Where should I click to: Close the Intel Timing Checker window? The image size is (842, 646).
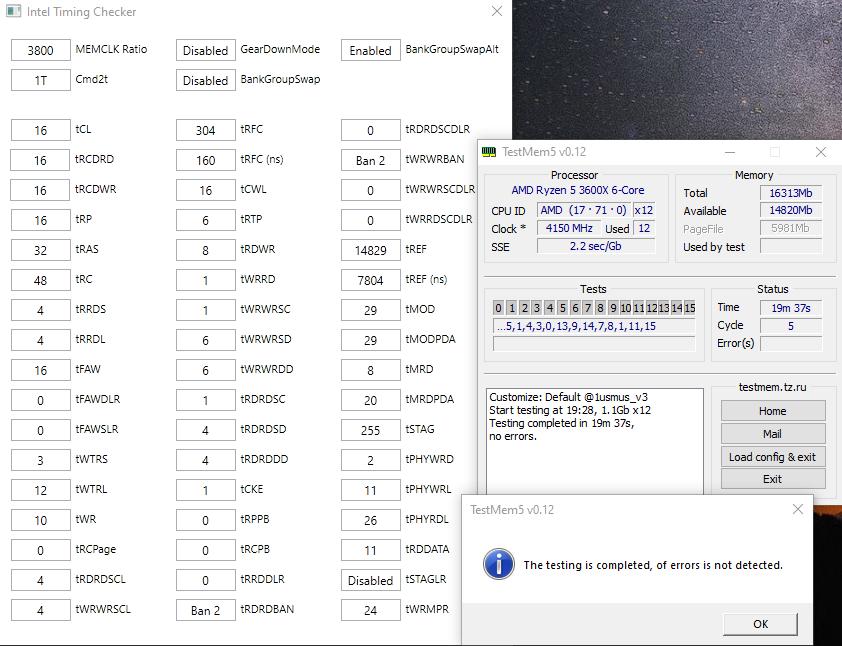tap(497, 11)
